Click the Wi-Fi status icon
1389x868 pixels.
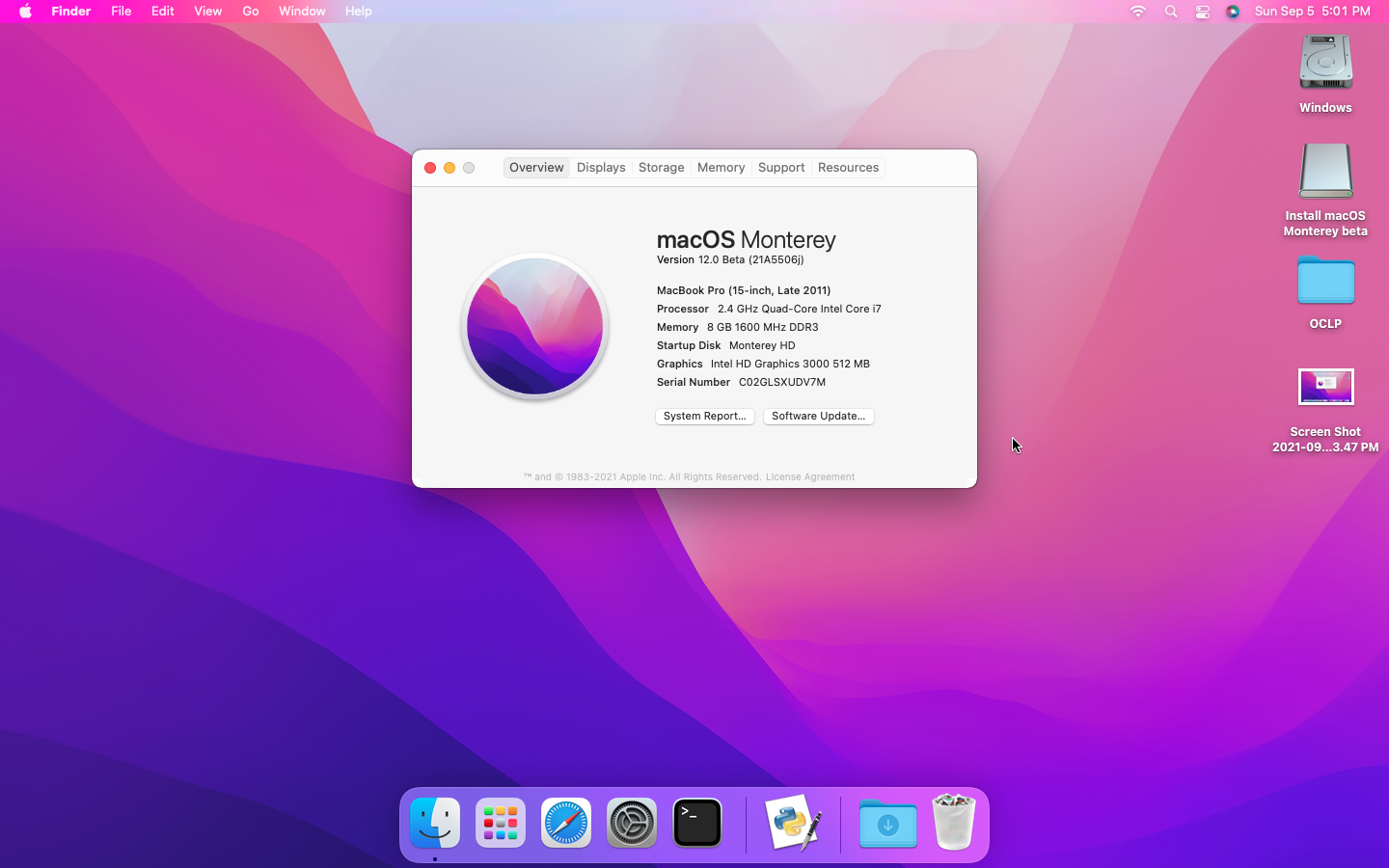tap(1138, 12)
